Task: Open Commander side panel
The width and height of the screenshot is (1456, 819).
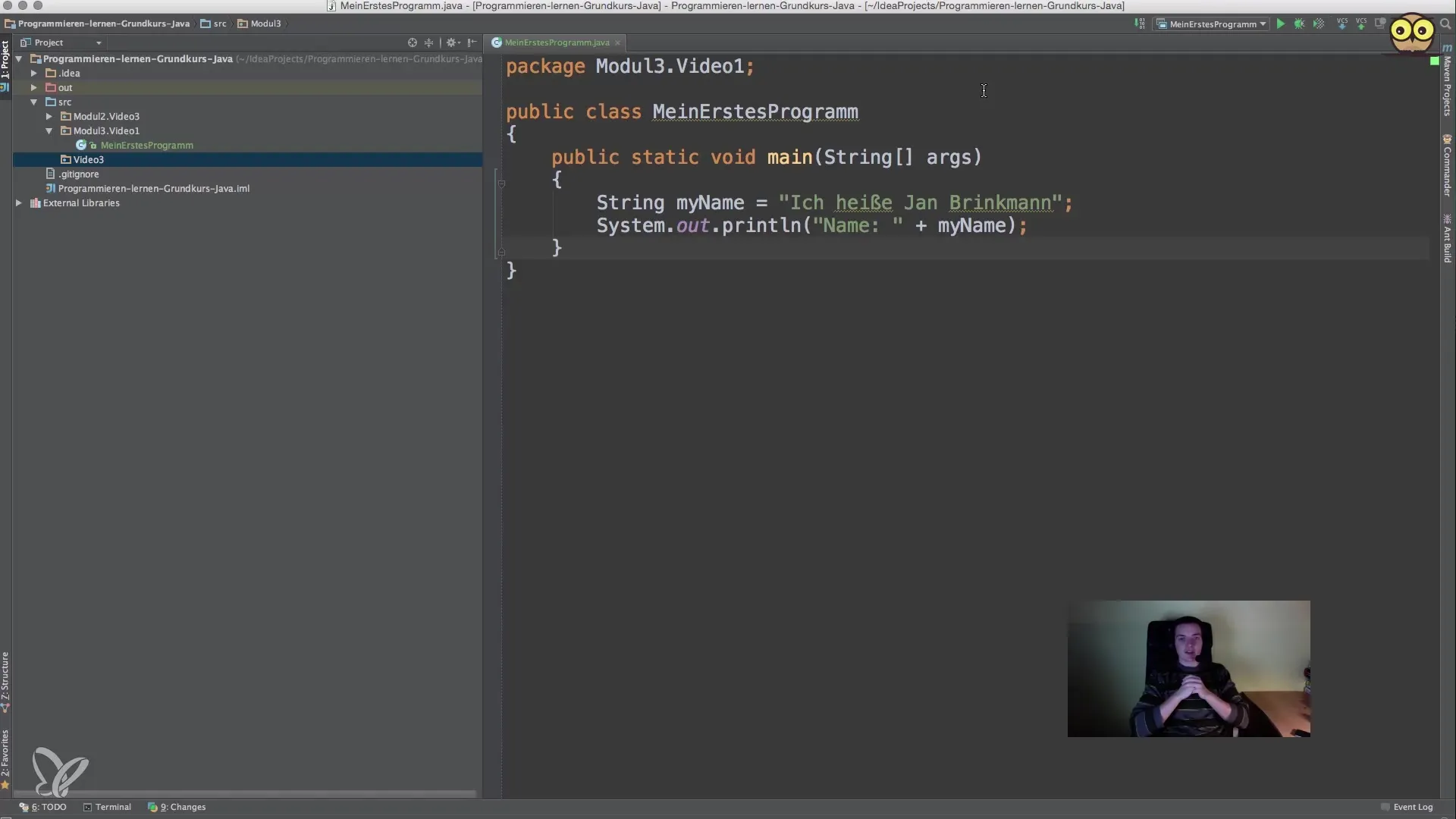Action: click(1447, 165)
